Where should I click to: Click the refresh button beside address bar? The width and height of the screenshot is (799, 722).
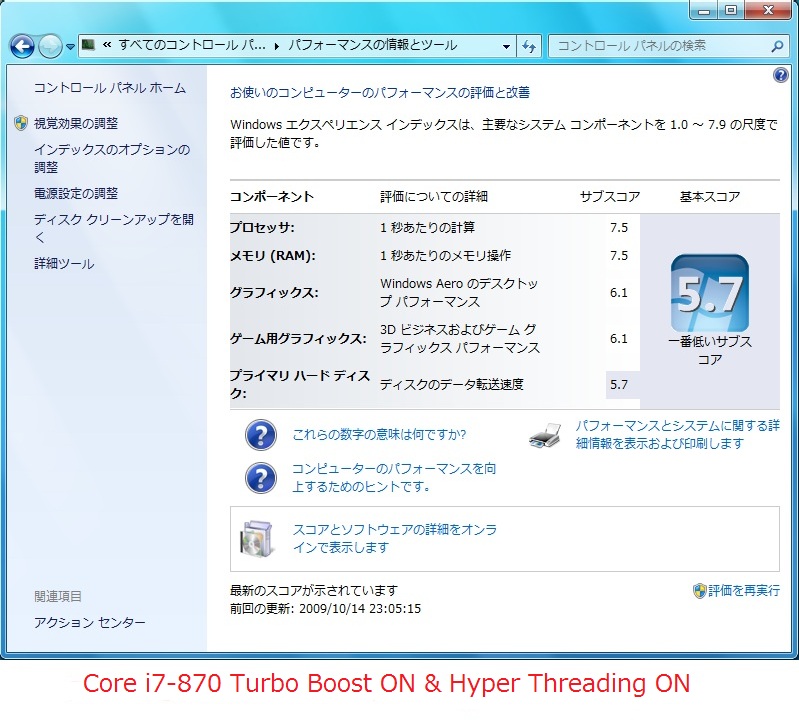tap(529, 46)
